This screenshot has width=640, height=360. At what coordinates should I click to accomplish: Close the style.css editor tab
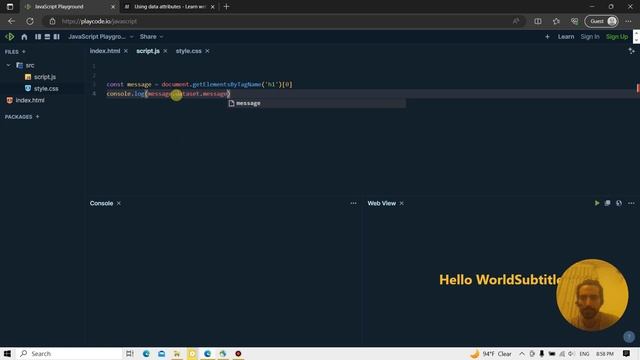(207, 51)
